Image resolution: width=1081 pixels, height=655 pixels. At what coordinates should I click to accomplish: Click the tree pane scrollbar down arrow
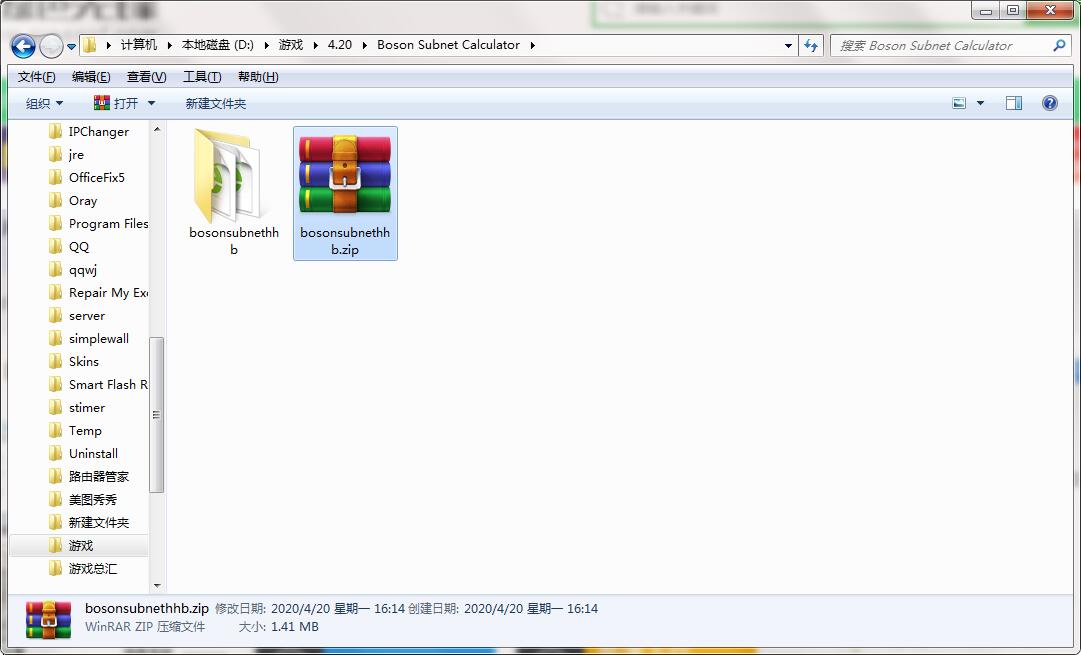click(156, 585)
